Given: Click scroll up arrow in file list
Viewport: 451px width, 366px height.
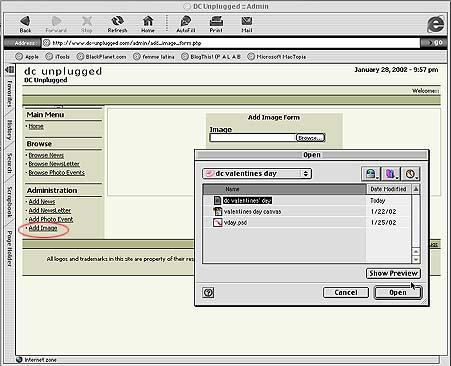Looking at the screenshot, I should 416,252.
